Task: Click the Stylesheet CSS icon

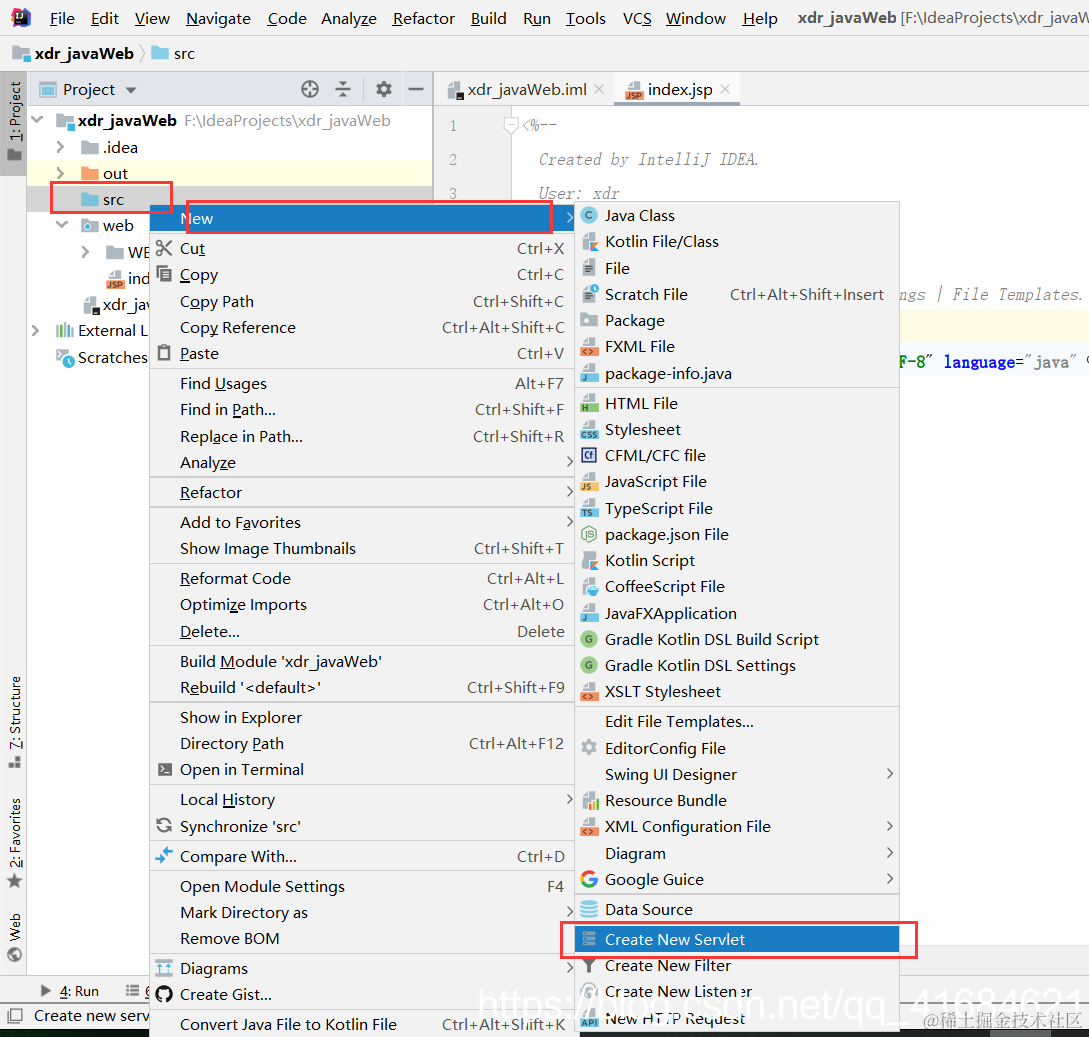Action: (x=589, y=430)
